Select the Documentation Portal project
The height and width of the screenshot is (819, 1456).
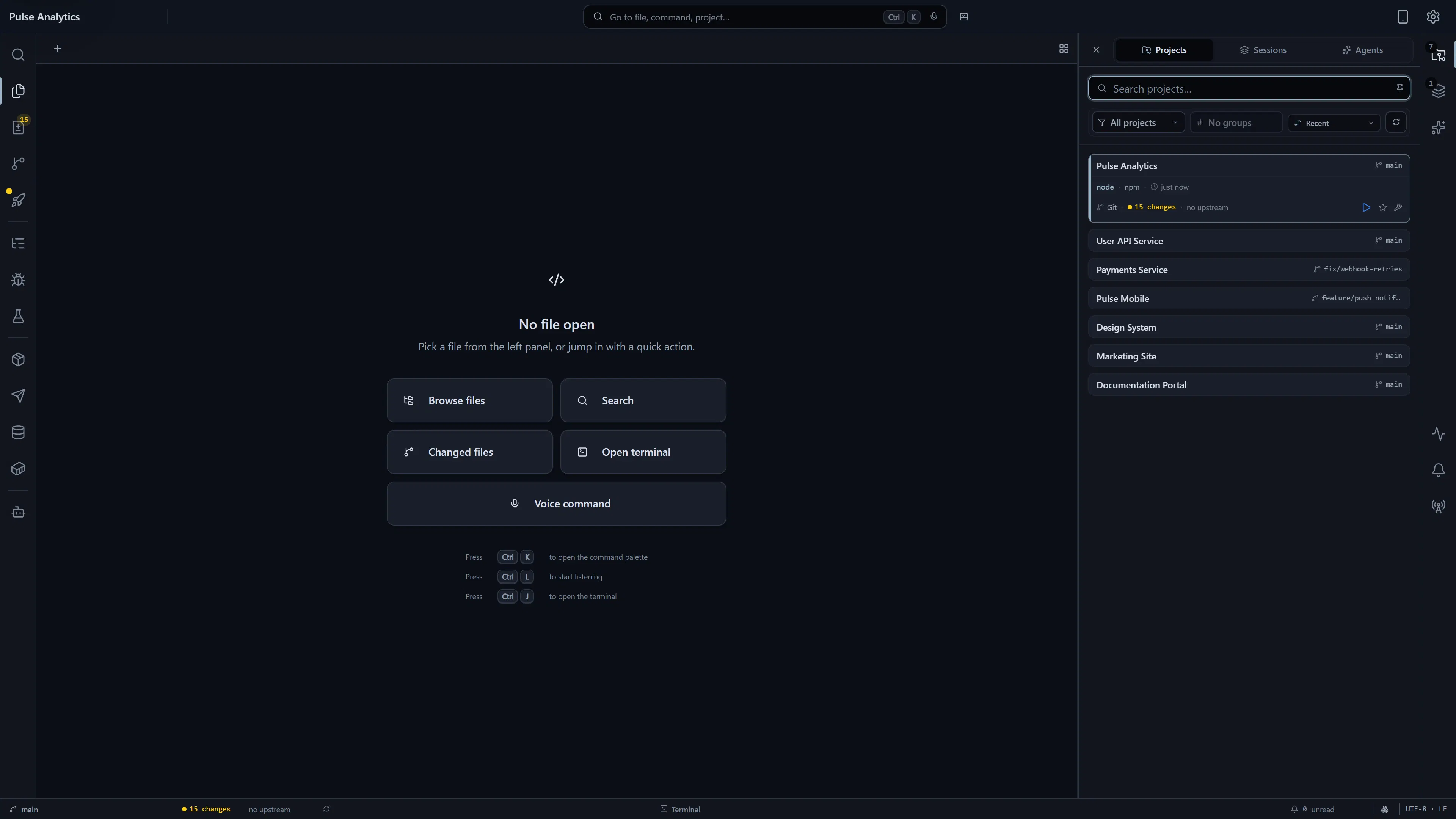(x=1249, y=385)
